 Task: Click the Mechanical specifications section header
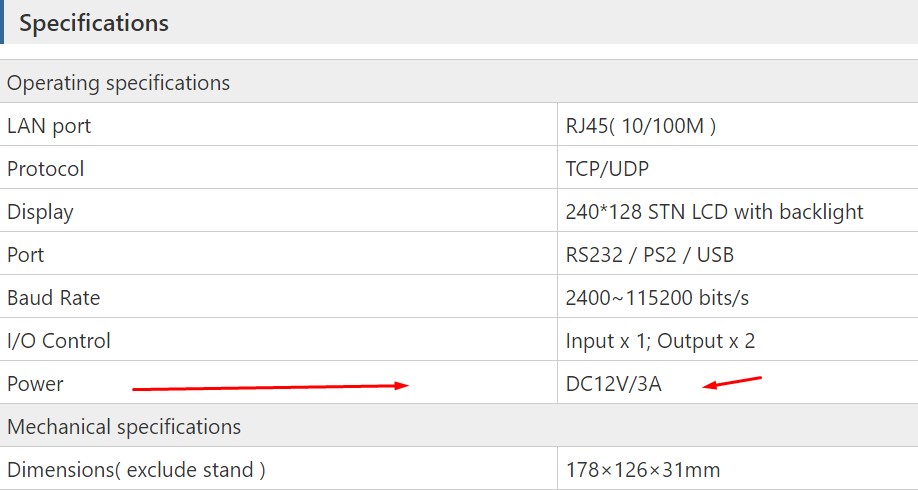124,427
